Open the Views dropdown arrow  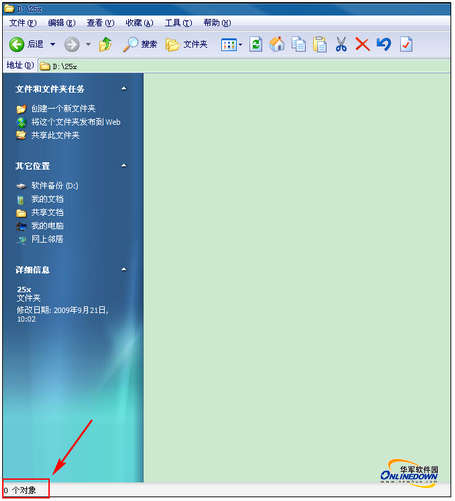(240, 45)
